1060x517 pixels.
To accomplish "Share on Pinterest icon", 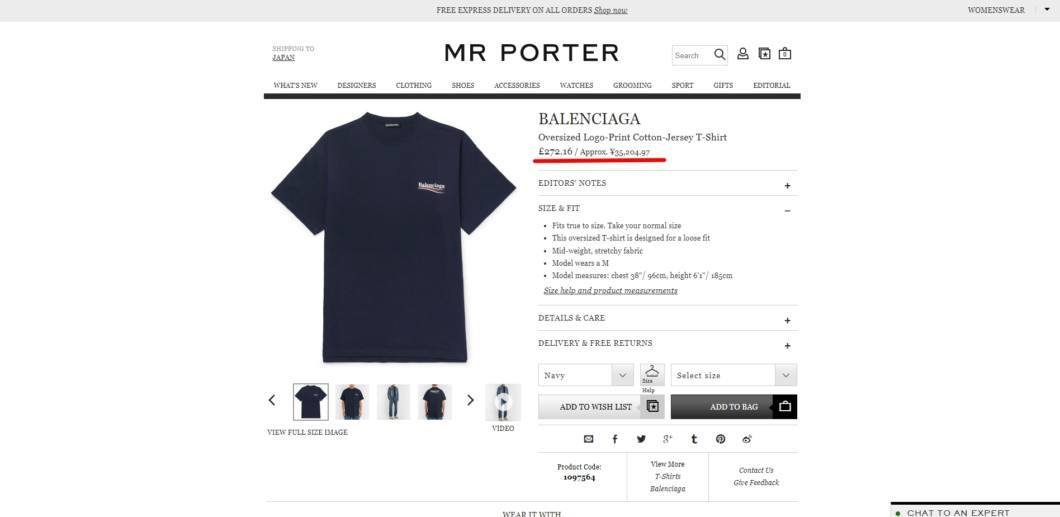I will click(x=721, y=439).
